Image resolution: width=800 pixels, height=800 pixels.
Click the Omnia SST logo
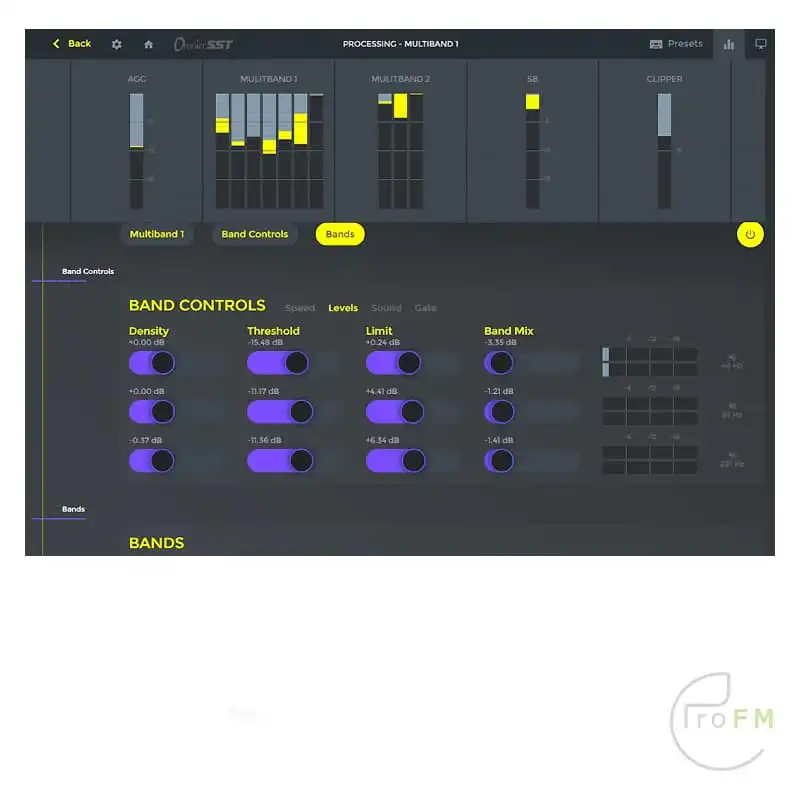click(203, 44)
